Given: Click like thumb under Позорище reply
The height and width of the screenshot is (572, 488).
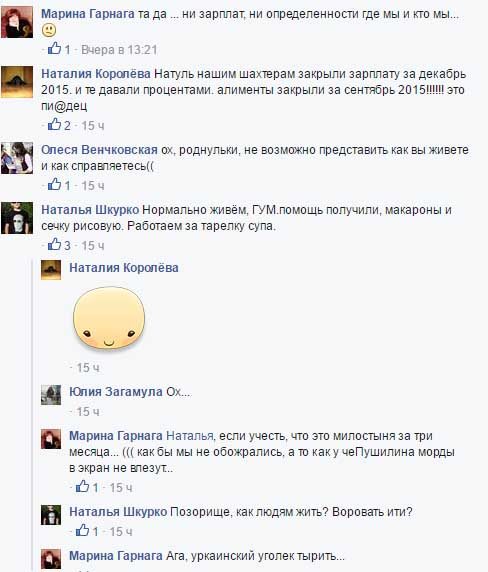Looking at the screenshot, I should 82,530.
